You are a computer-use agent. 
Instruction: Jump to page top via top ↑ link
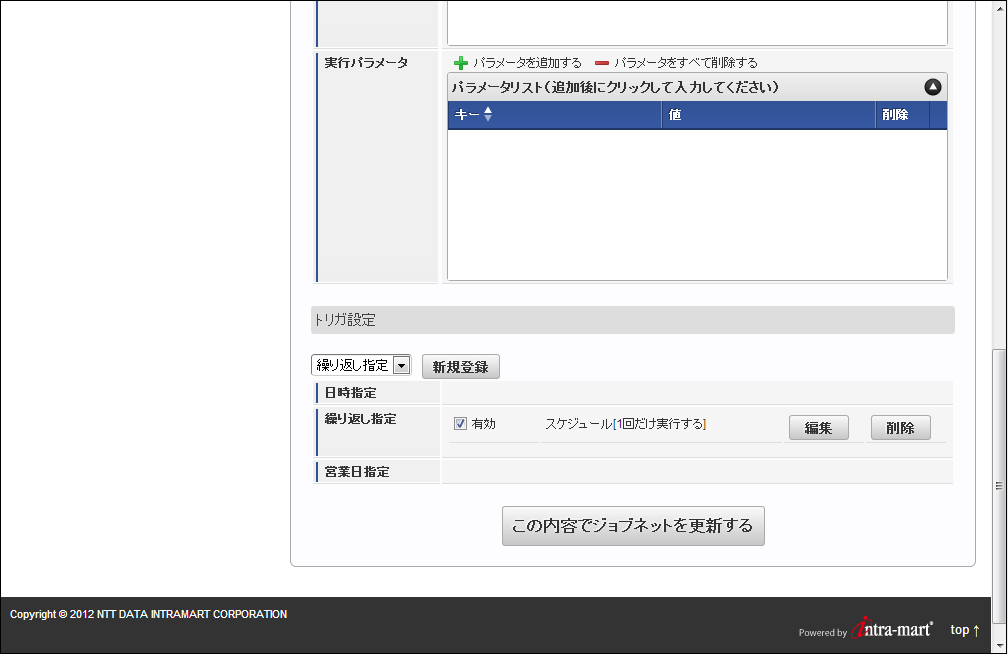(964, 630)
